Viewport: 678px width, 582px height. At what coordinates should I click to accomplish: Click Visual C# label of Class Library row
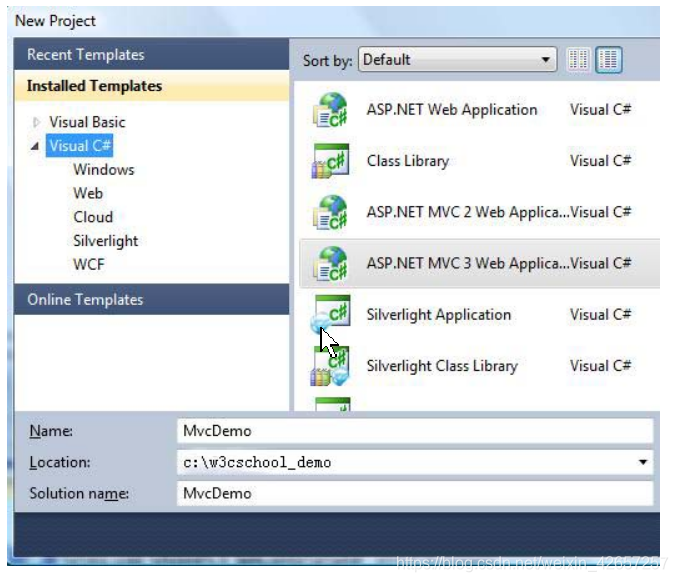(600, 161)
